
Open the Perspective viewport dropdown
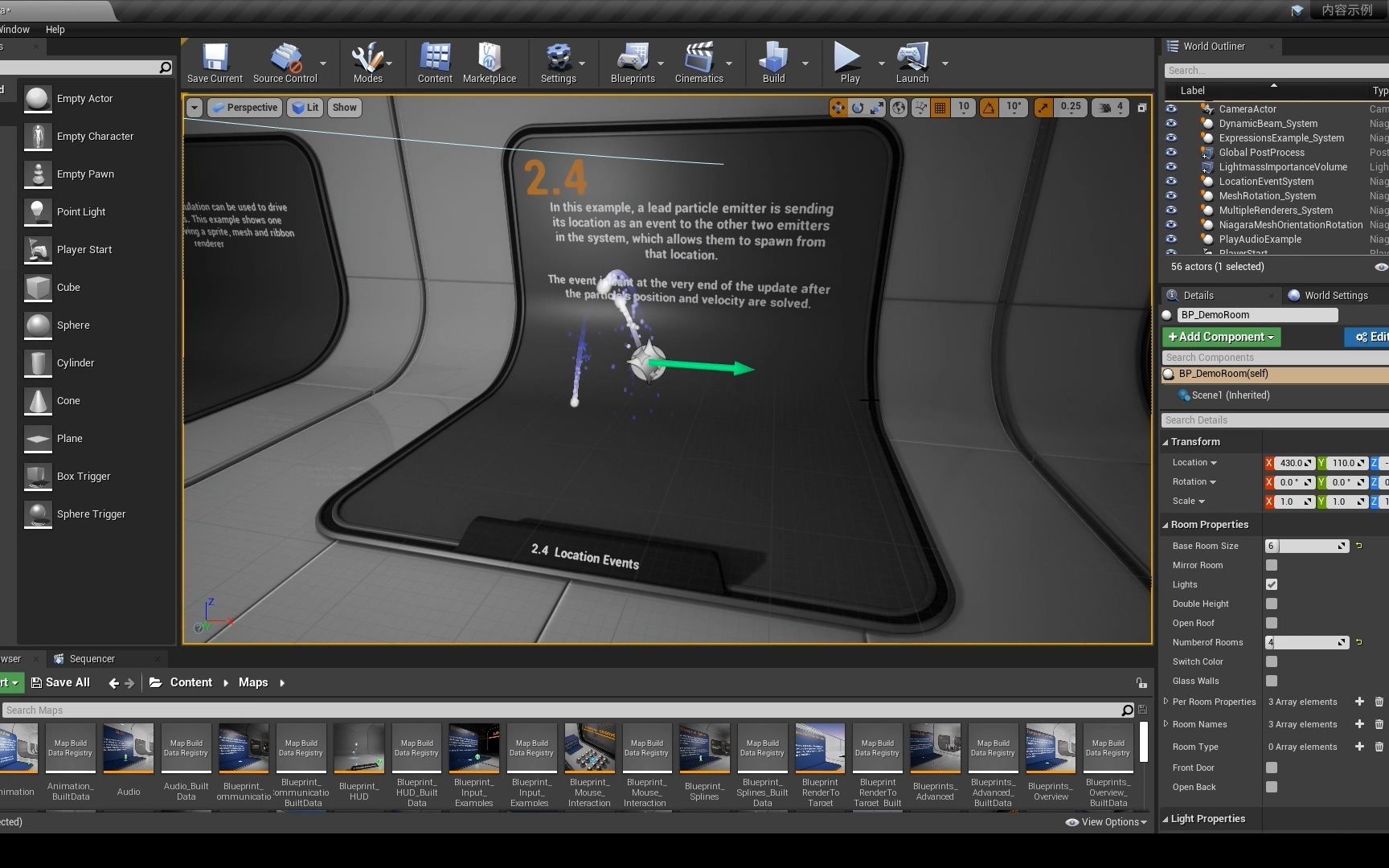tap(244, 107)
